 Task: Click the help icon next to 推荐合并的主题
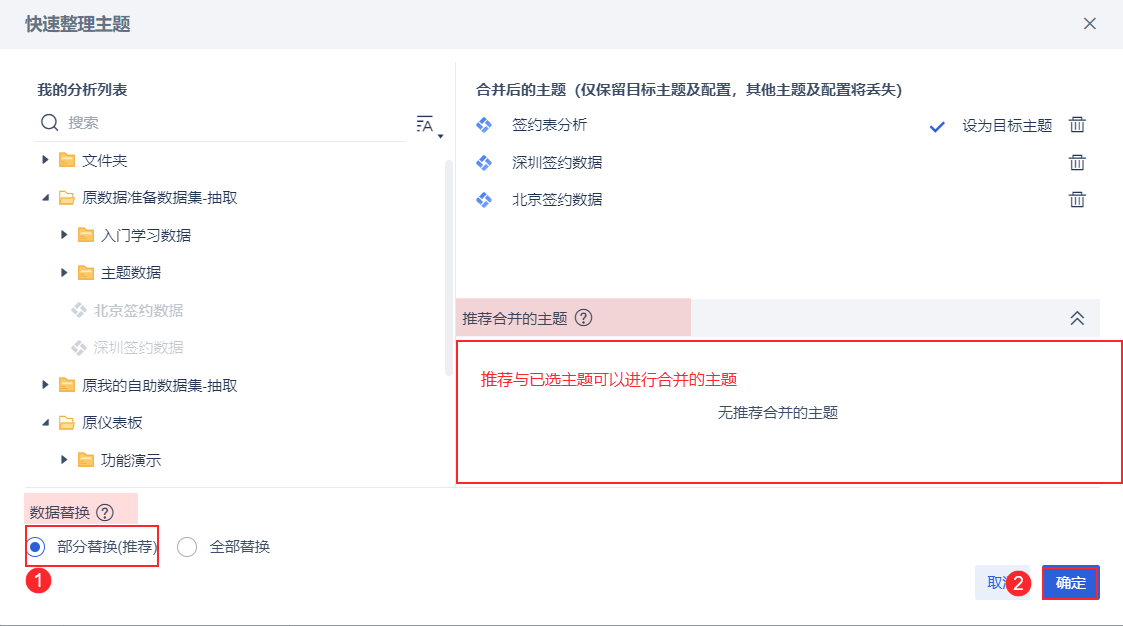[584, 318]
